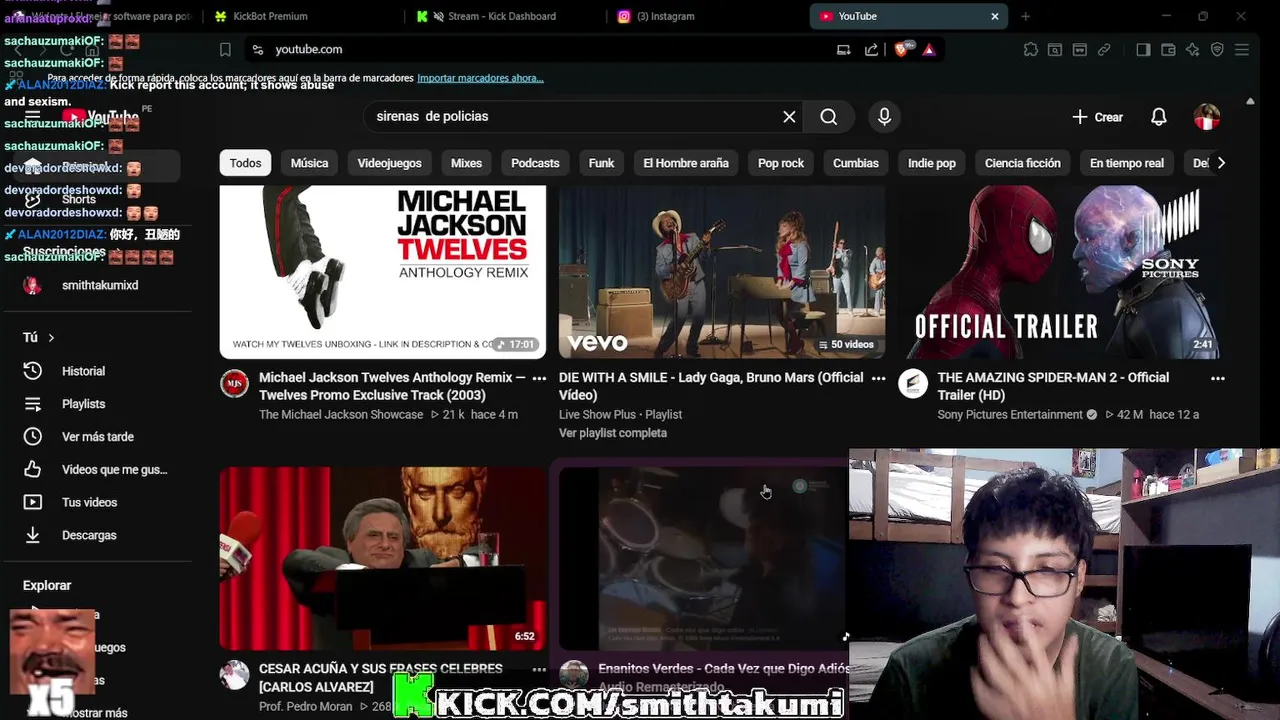
Task: Select the Pop rock filter chip
Action: (781, 163)
